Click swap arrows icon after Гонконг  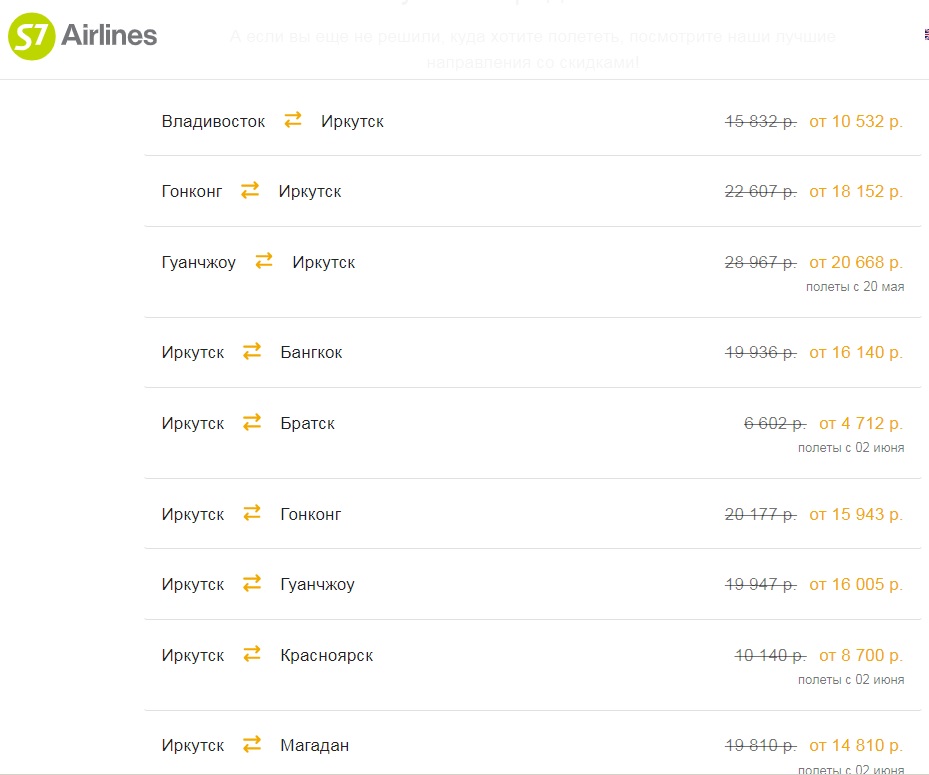tap(250, 190)
